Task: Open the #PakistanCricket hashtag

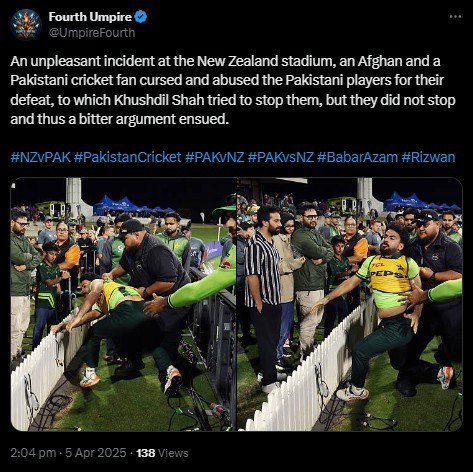Action: pos(128,157)
